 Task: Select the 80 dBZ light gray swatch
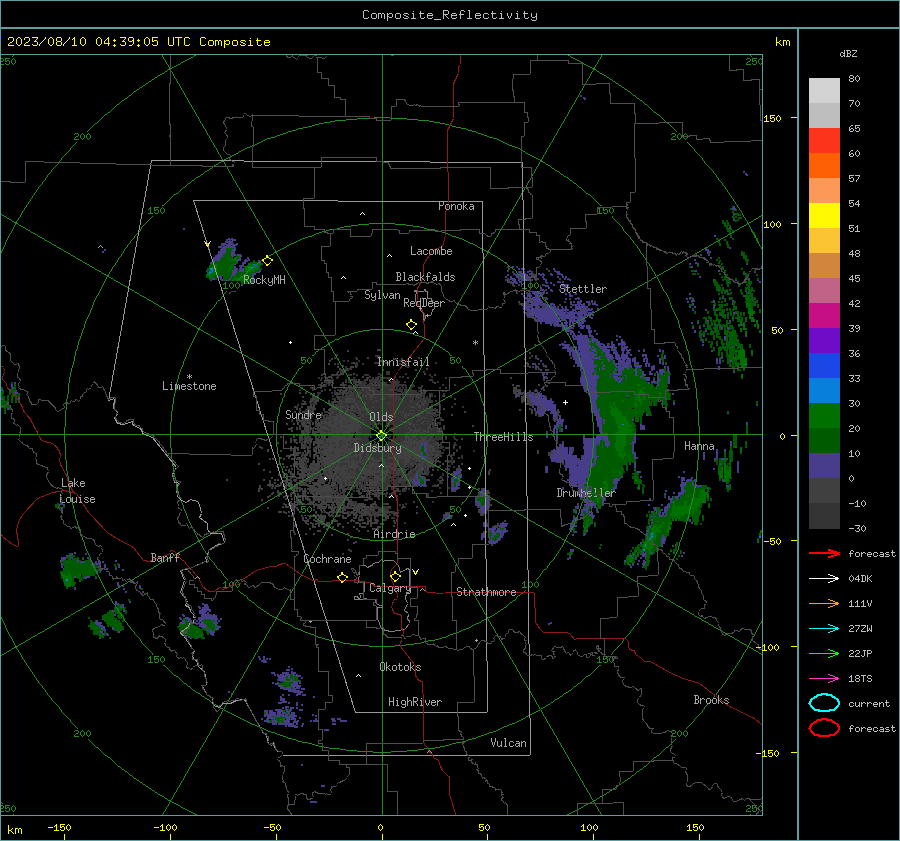pyautogui.click(x=824, y=90)
